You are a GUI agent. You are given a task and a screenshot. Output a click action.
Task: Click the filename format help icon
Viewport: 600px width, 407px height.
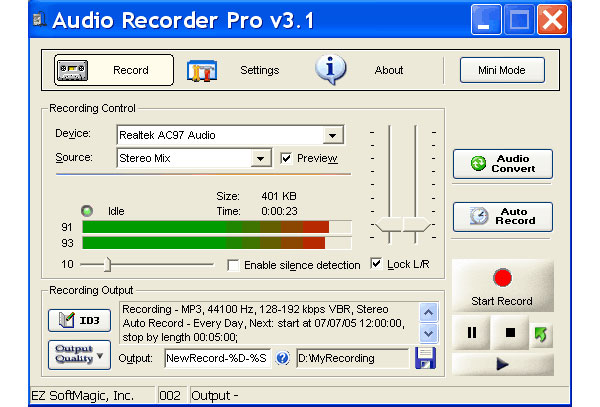pyautogui.click(x=283, y=358)
